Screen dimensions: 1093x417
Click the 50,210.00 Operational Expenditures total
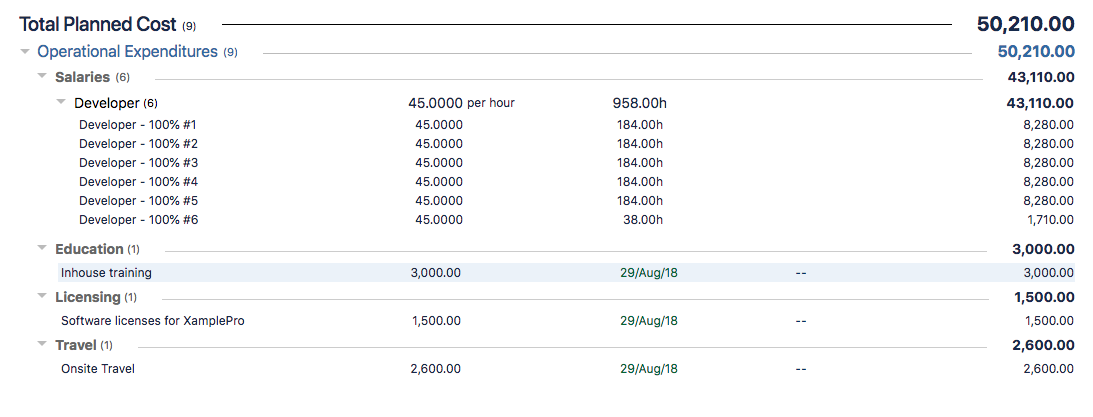point(1036,52)
